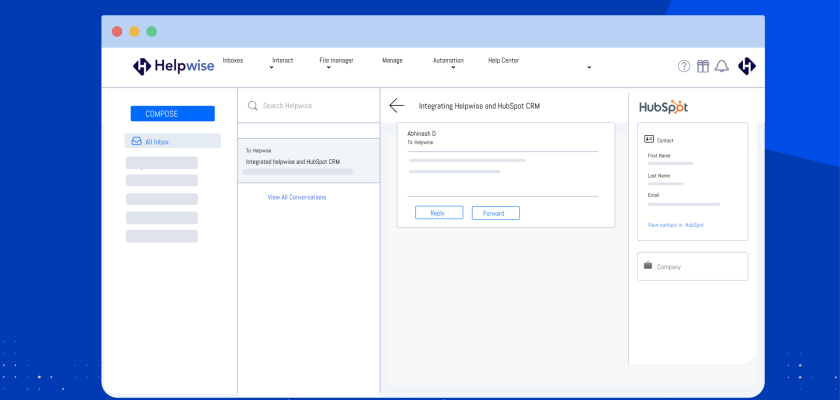Image resolution: width=840 pixels, height=400 pixels.
Task: Expand the Automation dropdown
Action: pos(448,61)
